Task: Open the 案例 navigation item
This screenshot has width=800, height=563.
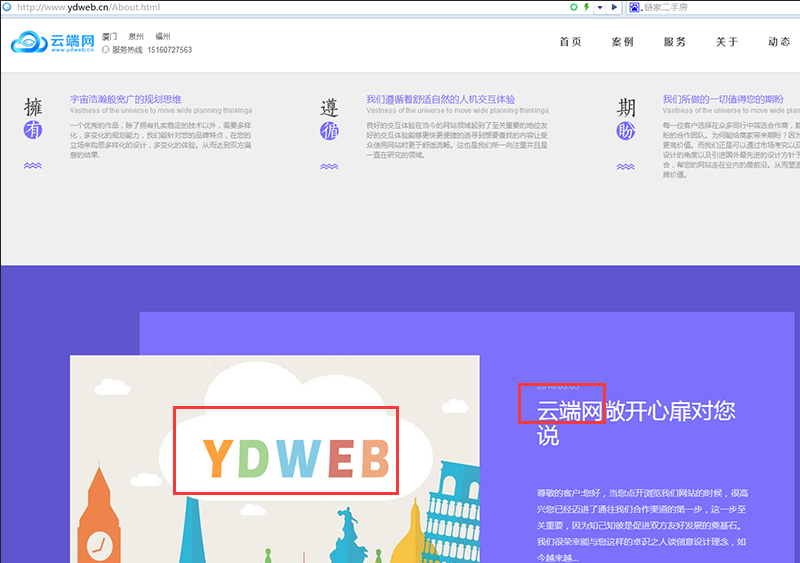Action: pos(622,42)
